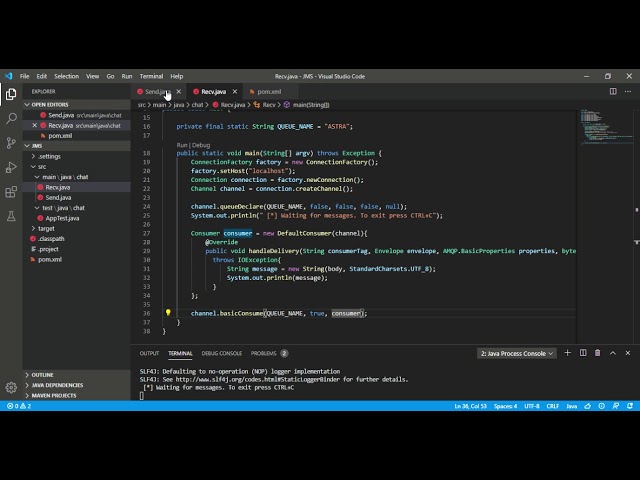This screenshot has height=480, width=640.
Task: Open the Edit menu
Action: click(x=42, y=76)
